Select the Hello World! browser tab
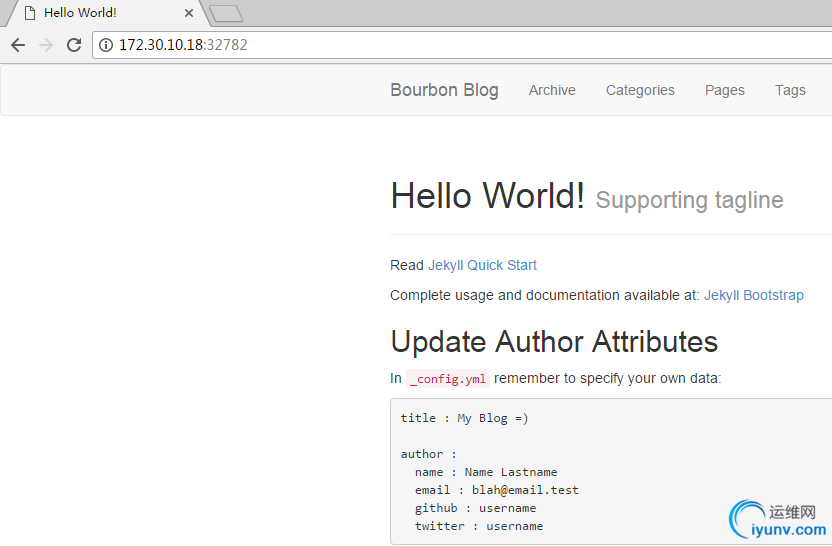Image resolution: width=832 pixels, height=546 pixels. coord(106,13)
